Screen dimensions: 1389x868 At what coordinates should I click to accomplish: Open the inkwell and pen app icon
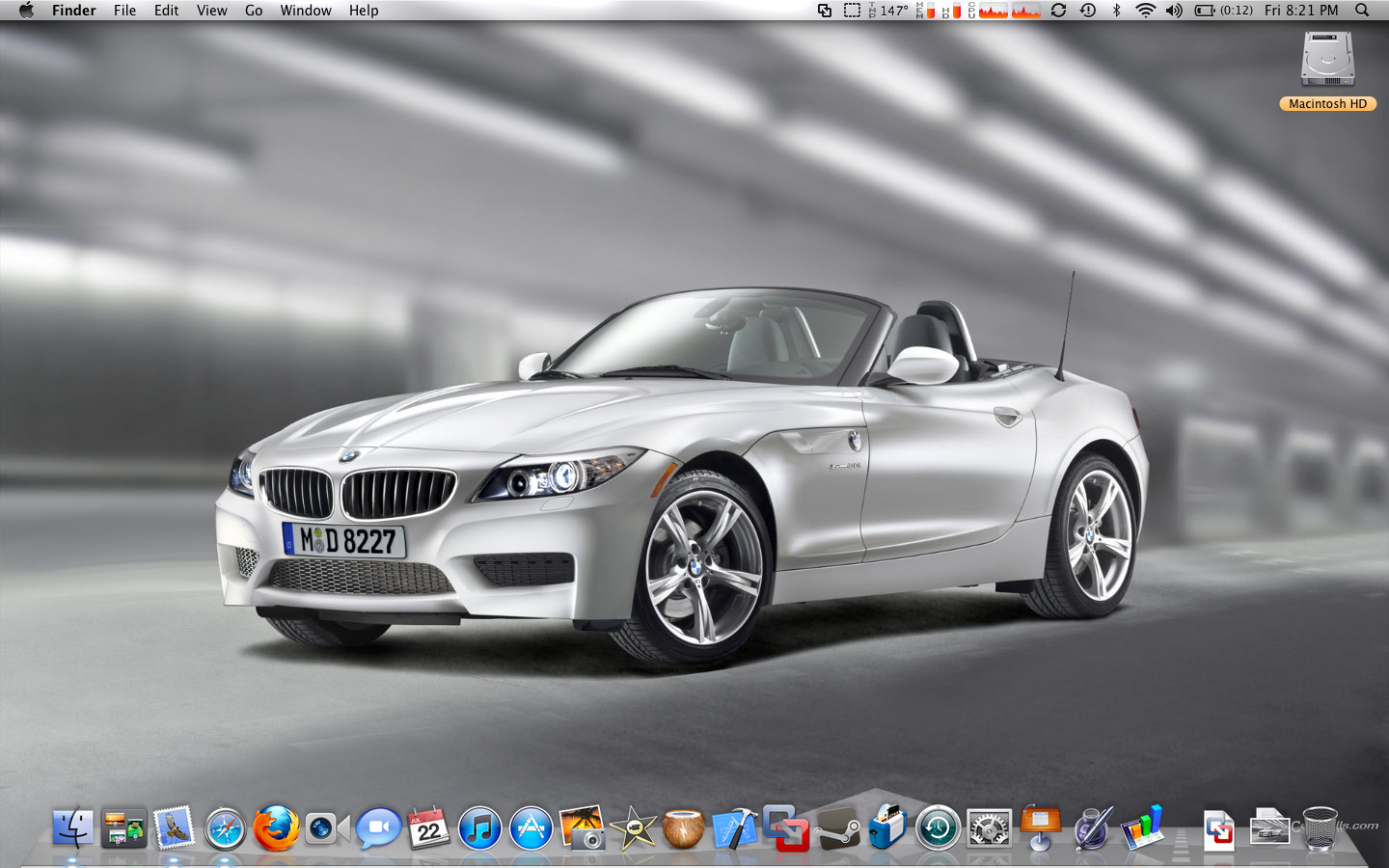1092,828
